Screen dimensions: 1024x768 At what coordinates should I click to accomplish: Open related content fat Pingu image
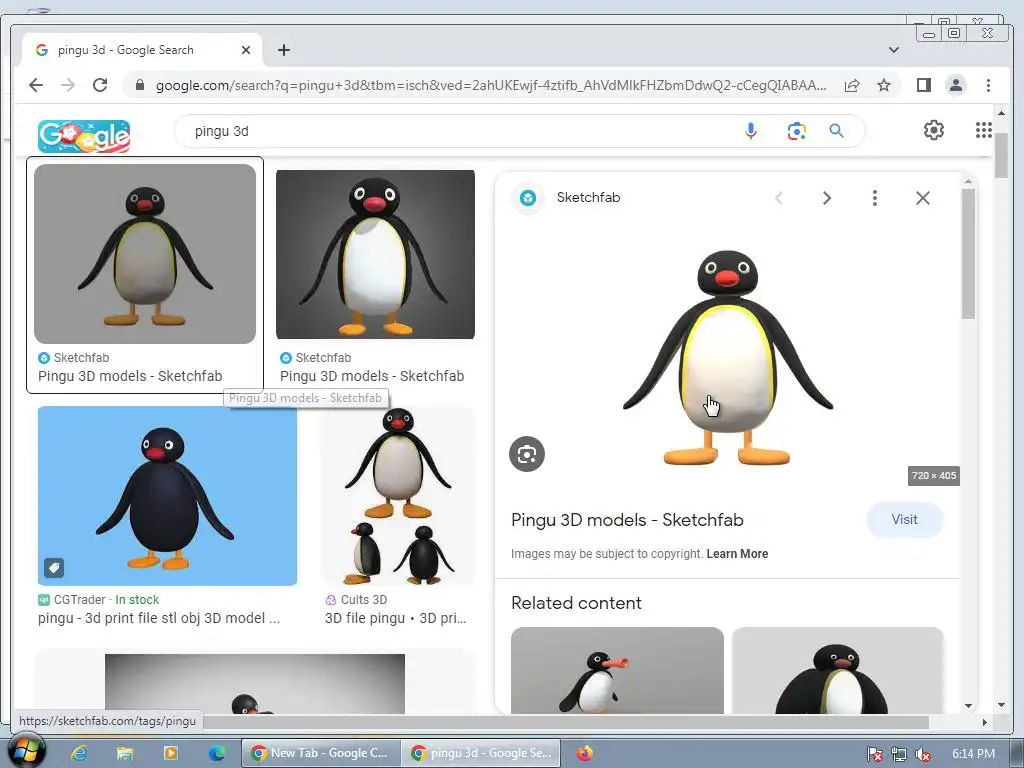[x=838, y=670]
